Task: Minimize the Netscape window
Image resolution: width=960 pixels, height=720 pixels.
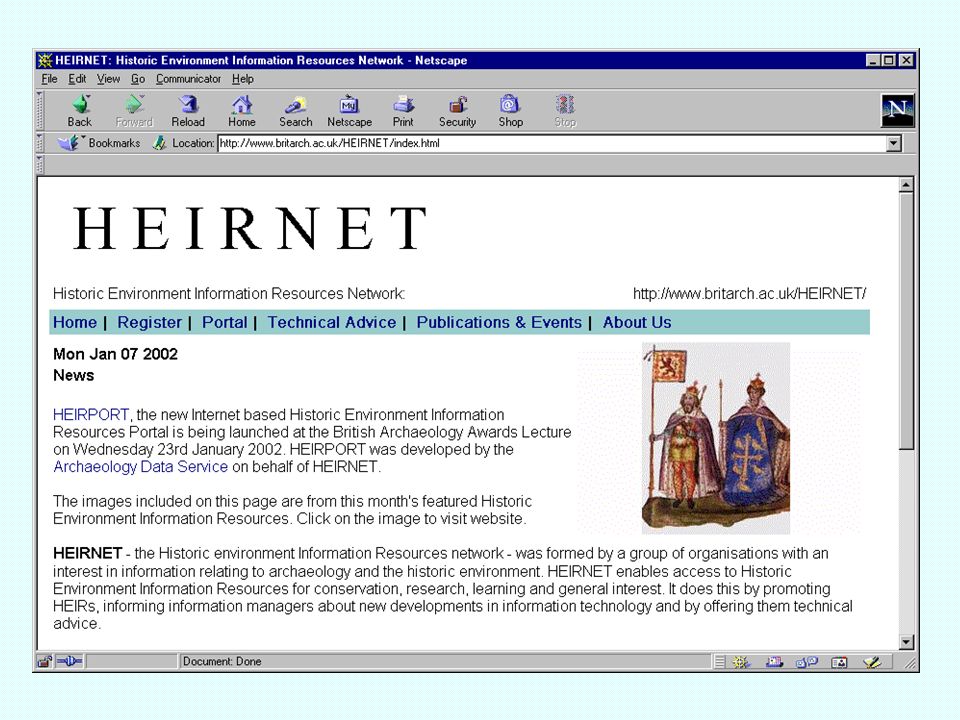Action: [x=872, y=60]
